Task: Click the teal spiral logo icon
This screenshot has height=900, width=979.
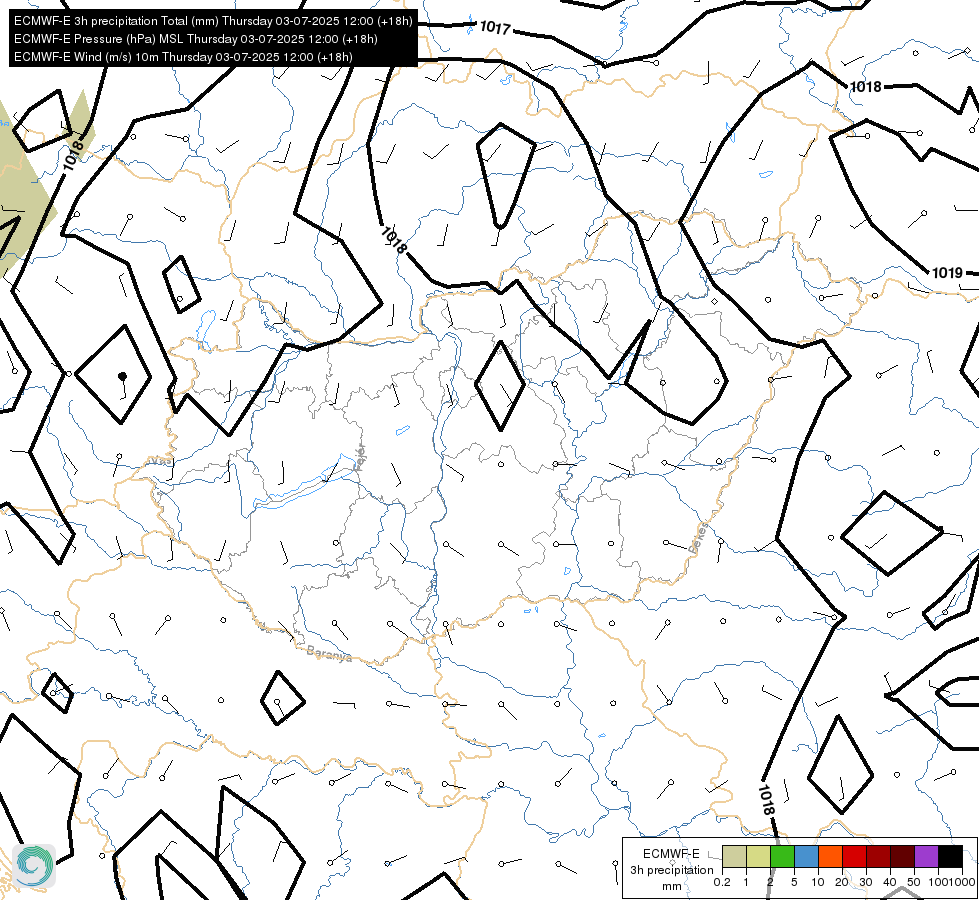Action: [34, 866]
